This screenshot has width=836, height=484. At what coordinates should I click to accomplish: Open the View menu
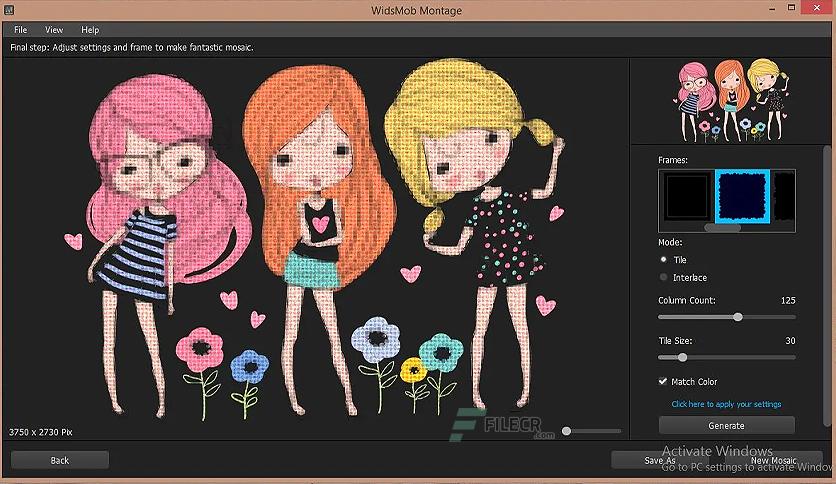tap(54, 30)
